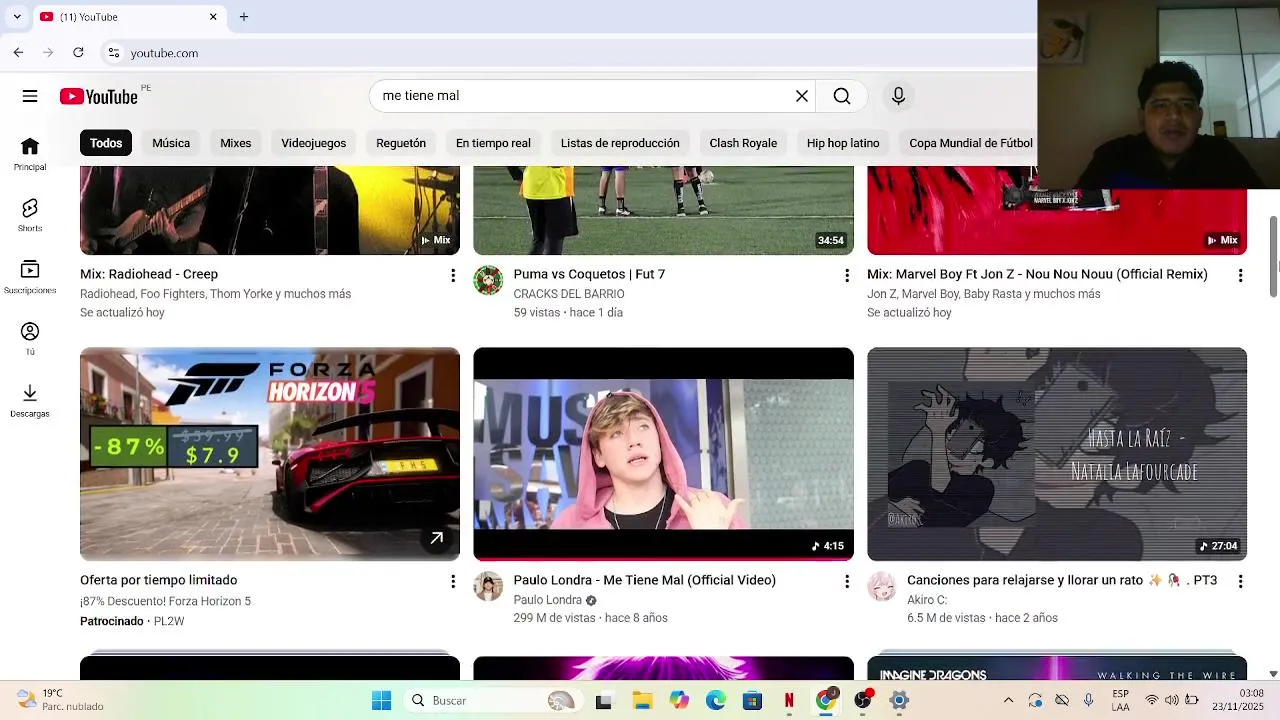Open Suscripciones in the sidebar
This screenshot has width=1280, height=720.
click(x=30, y=277)
